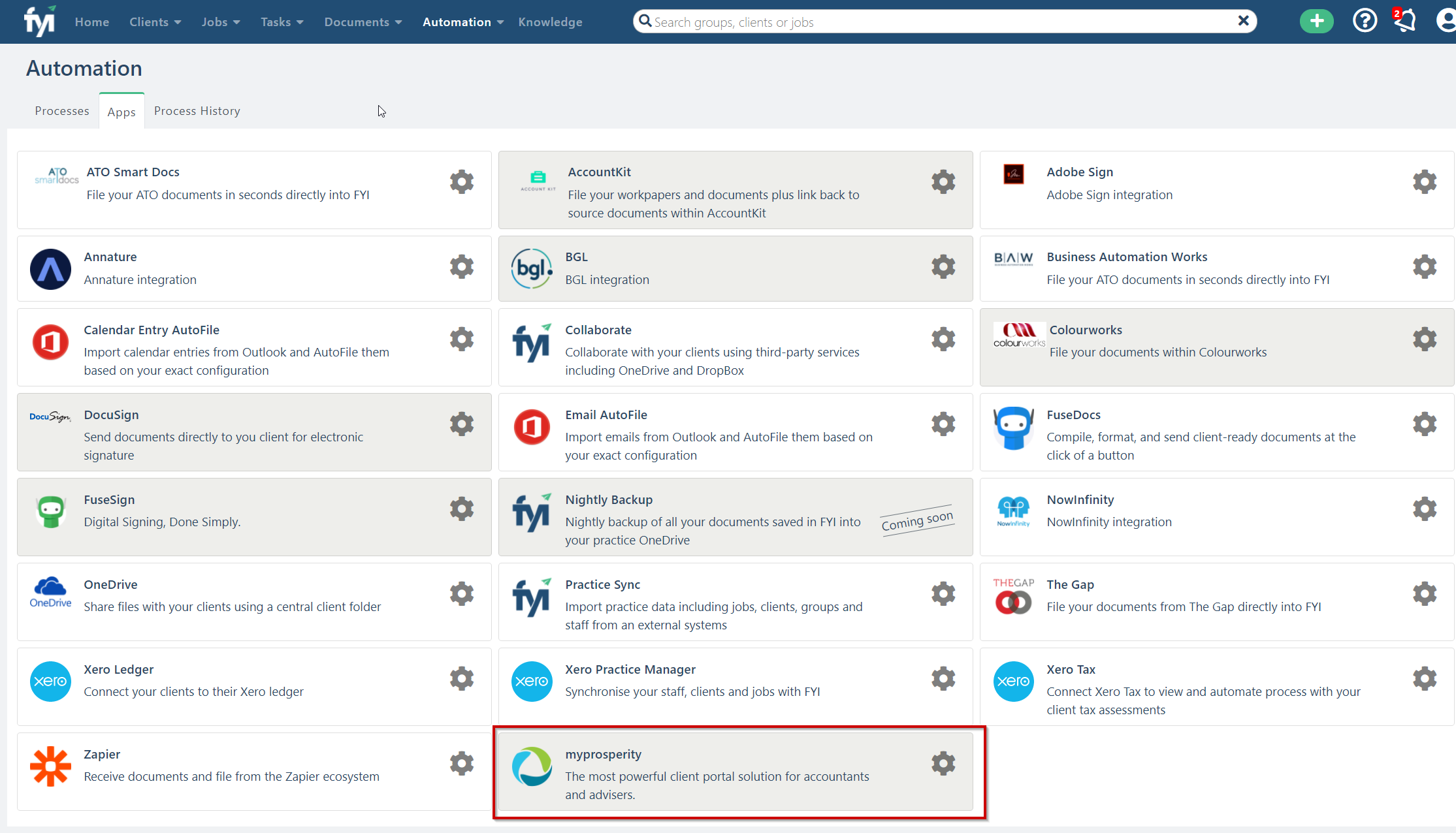Image resolution: width=1456 pixels, height=833 pixels.
Task: Click the green plus create button
Action: pos(1316,22)
